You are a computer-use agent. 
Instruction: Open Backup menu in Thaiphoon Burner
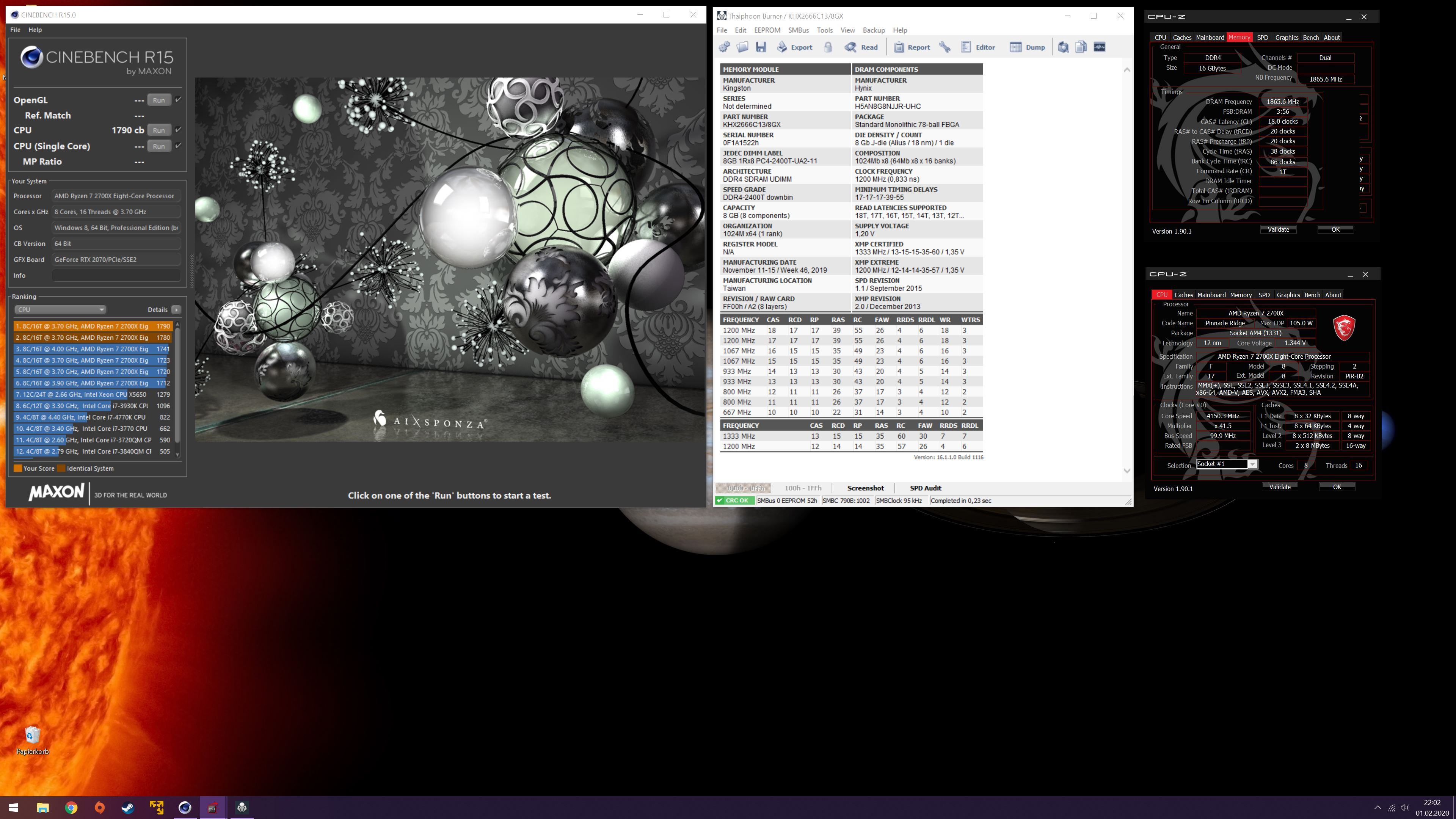[873, 30]
